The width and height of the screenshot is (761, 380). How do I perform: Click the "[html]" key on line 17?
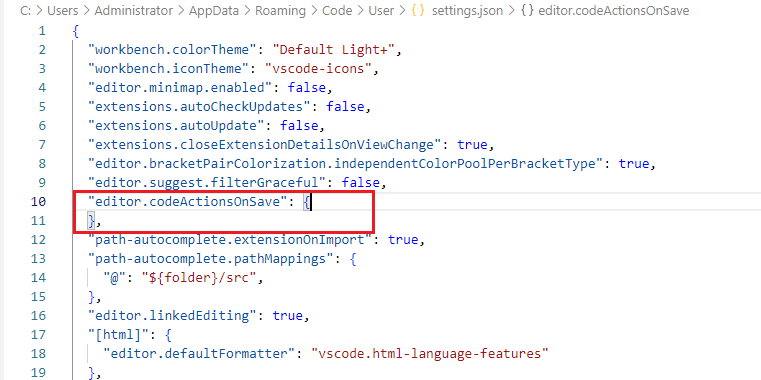tap(118, 335)
